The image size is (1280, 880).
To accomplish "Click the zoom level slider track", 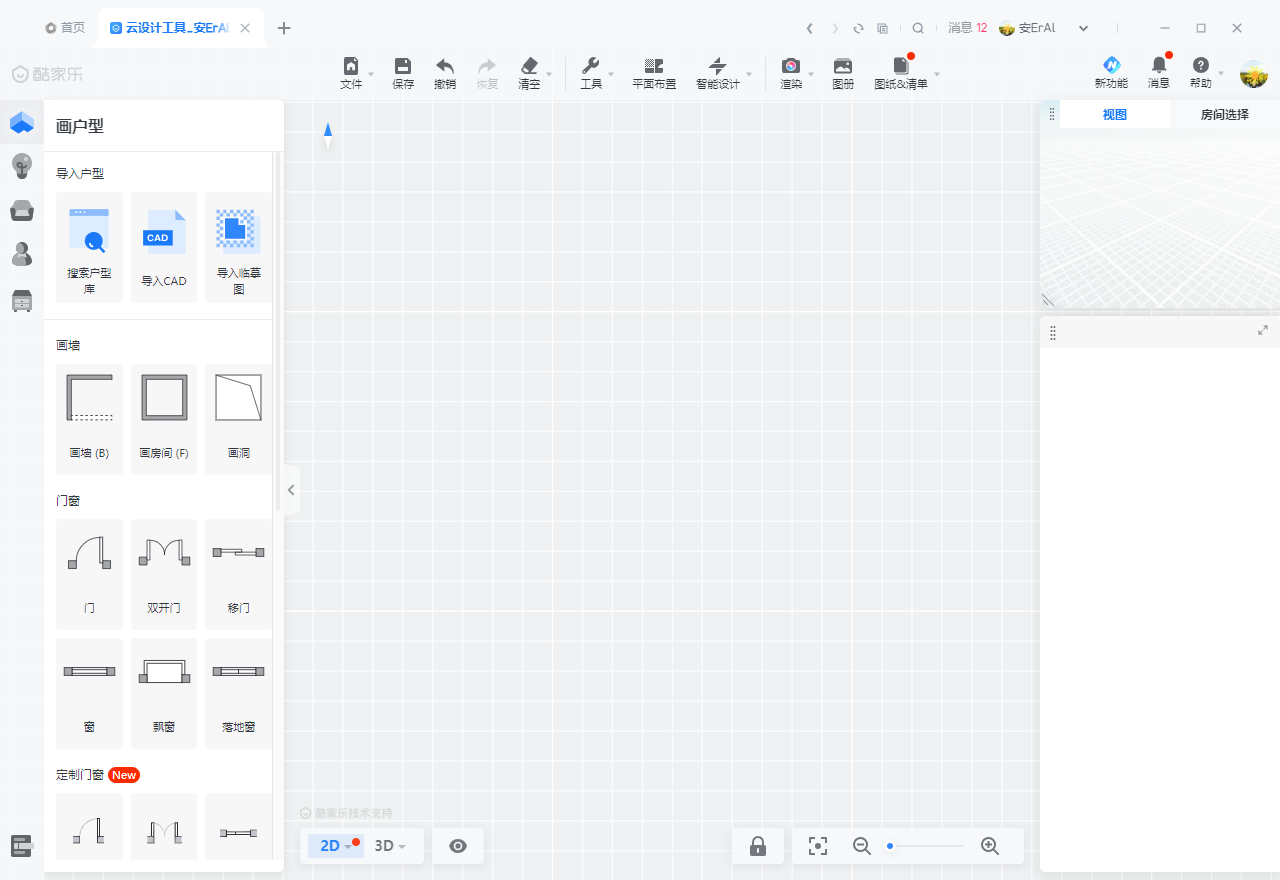I will 926,846.
